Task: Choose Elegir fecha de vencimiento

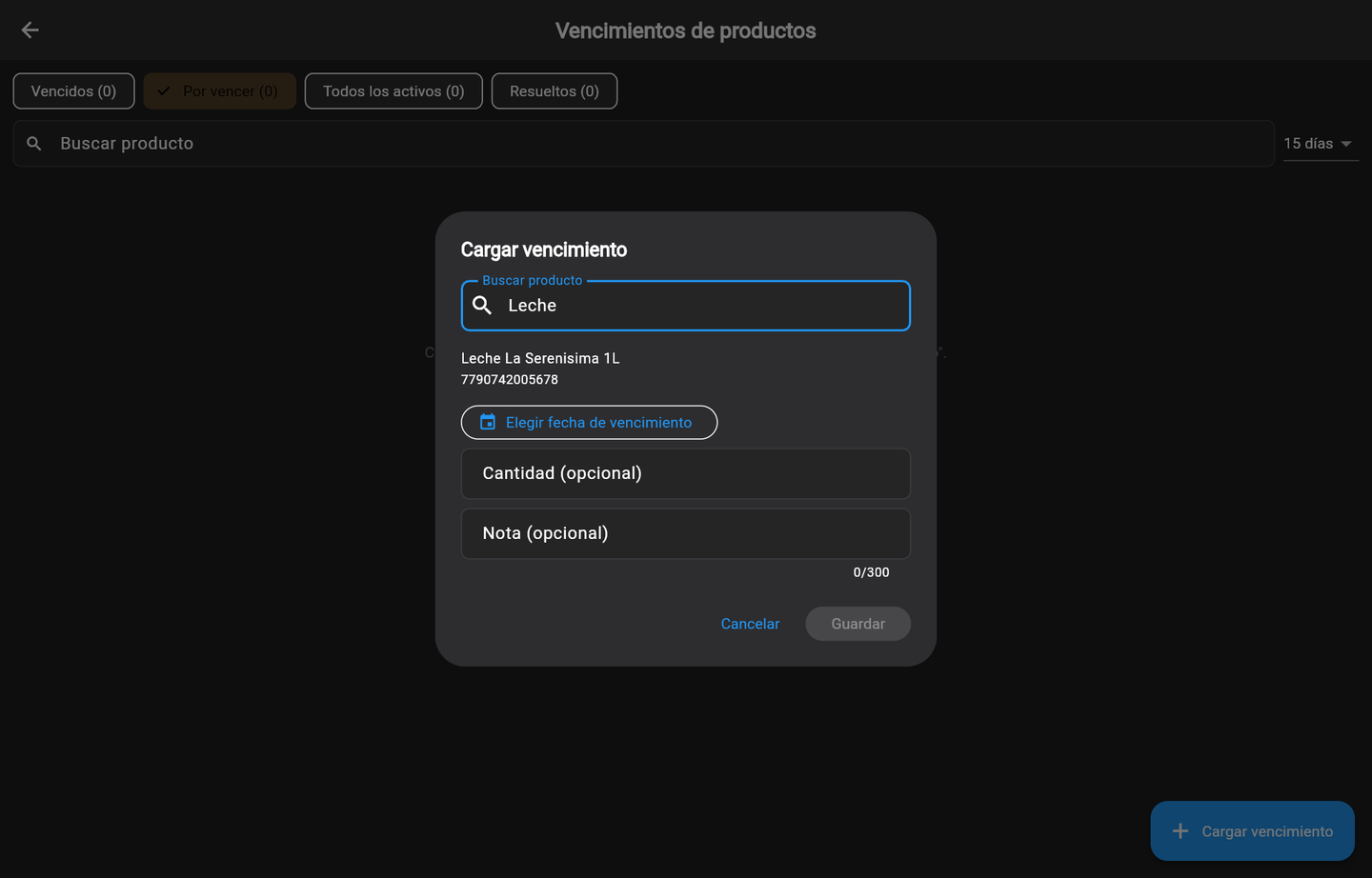Action: (589, 422)
